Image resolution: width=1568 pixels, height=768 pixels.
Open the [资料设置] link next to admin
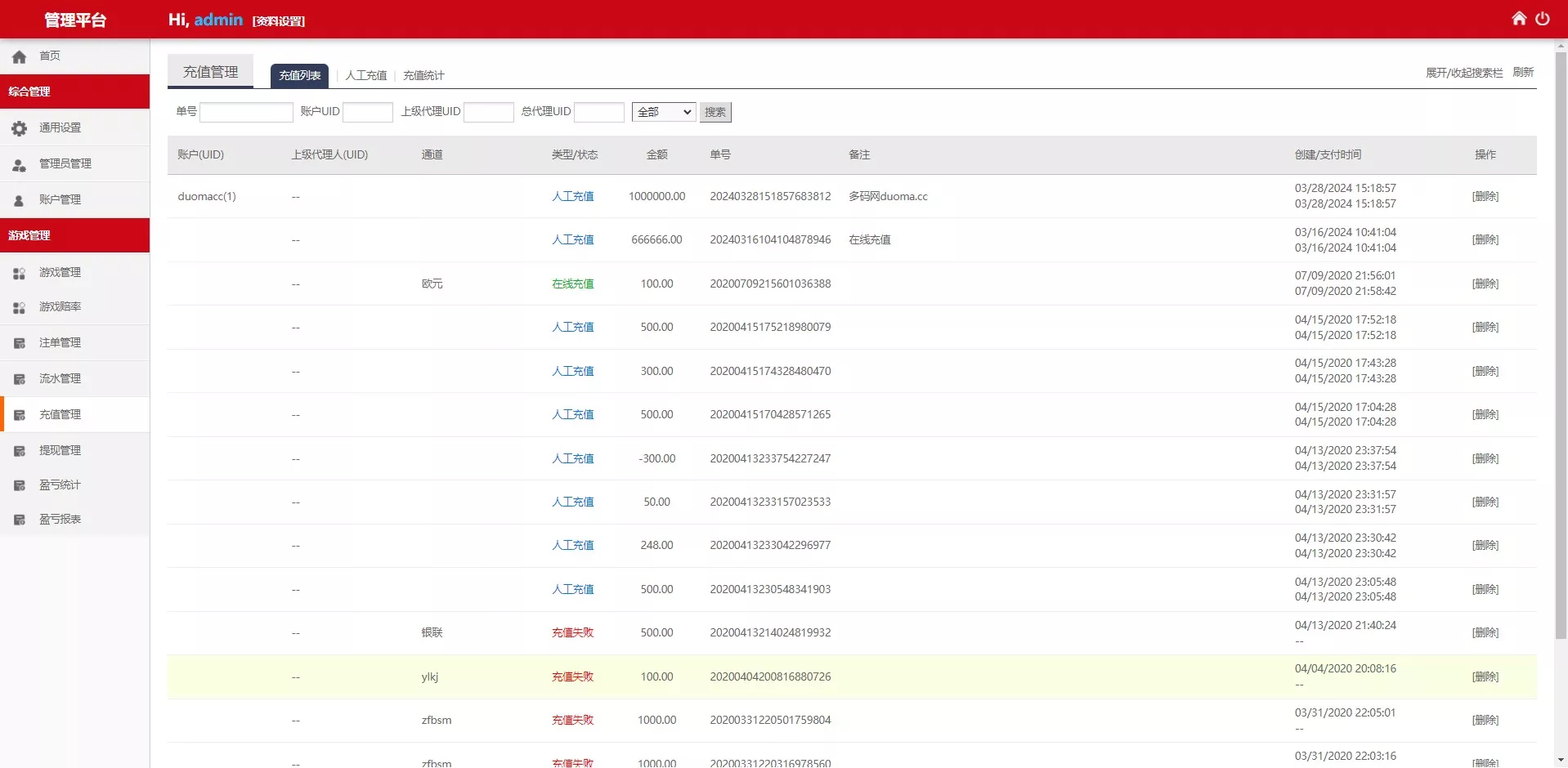(279, 21)
